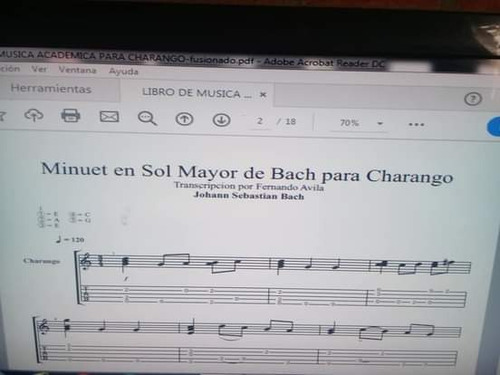Expand the zoom level dropdown arrow

[x=380, y=124]
